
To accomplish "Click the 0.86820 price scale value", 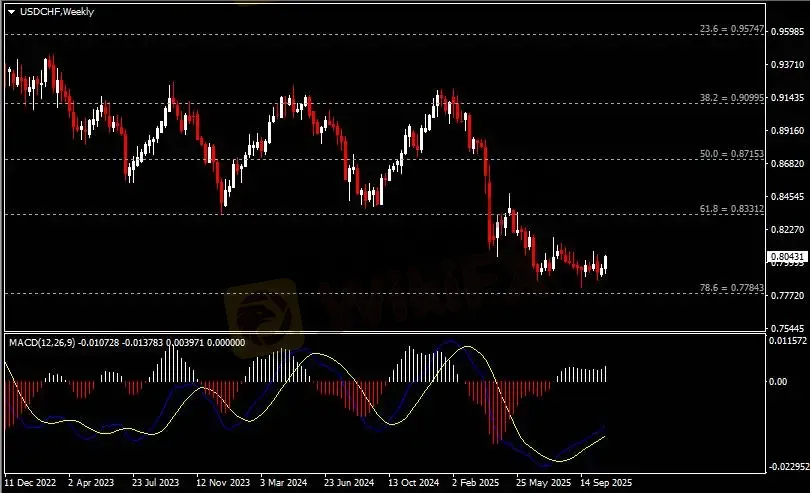I will pos(787,164).
